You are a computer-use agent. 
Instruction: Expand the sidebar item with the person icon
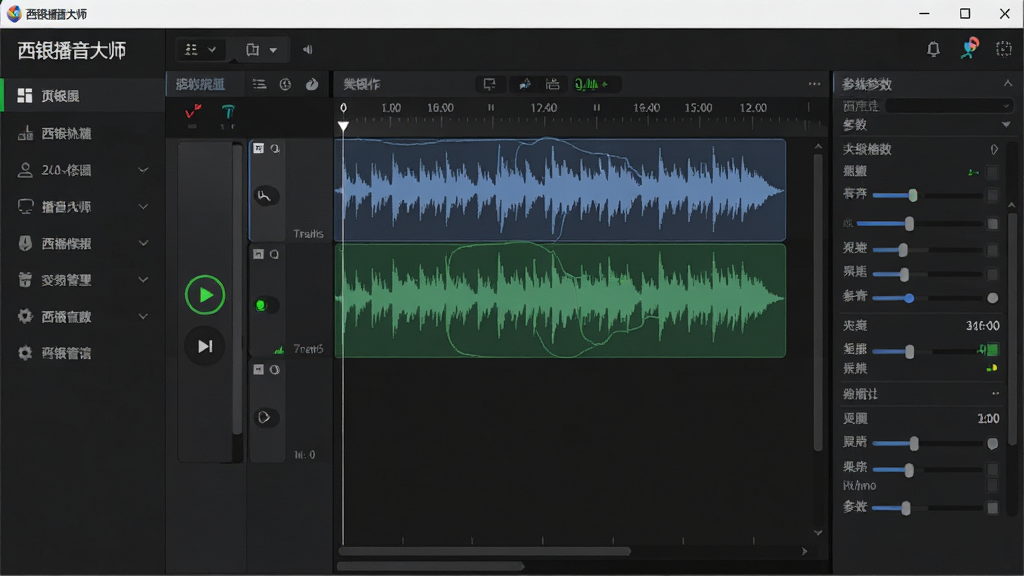(83, 170)
